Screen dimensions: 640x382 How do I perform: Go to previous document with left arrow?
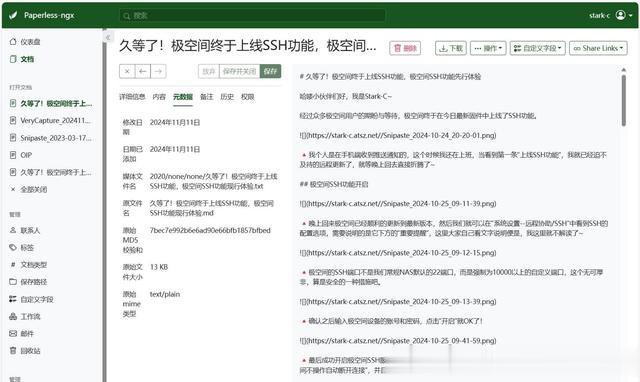click(x=142, y=71)
